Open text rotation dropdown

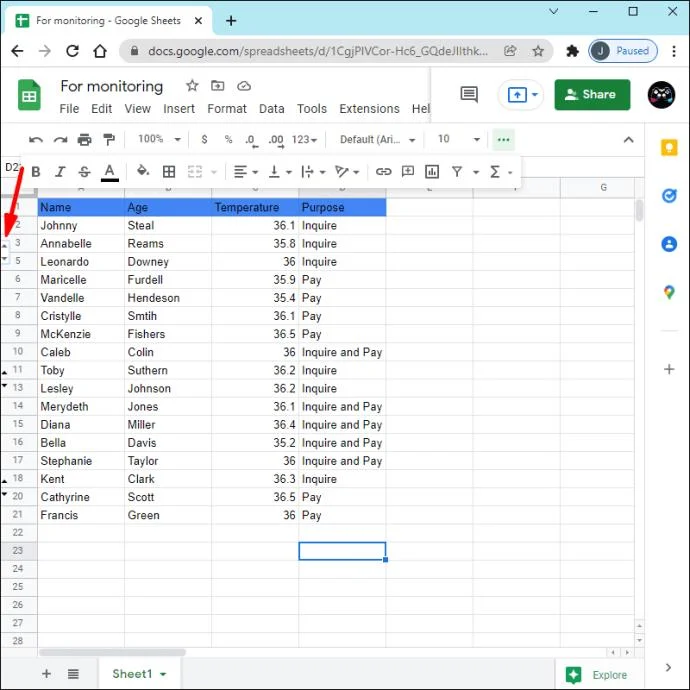pyautogui.click(x=347, y=172)
